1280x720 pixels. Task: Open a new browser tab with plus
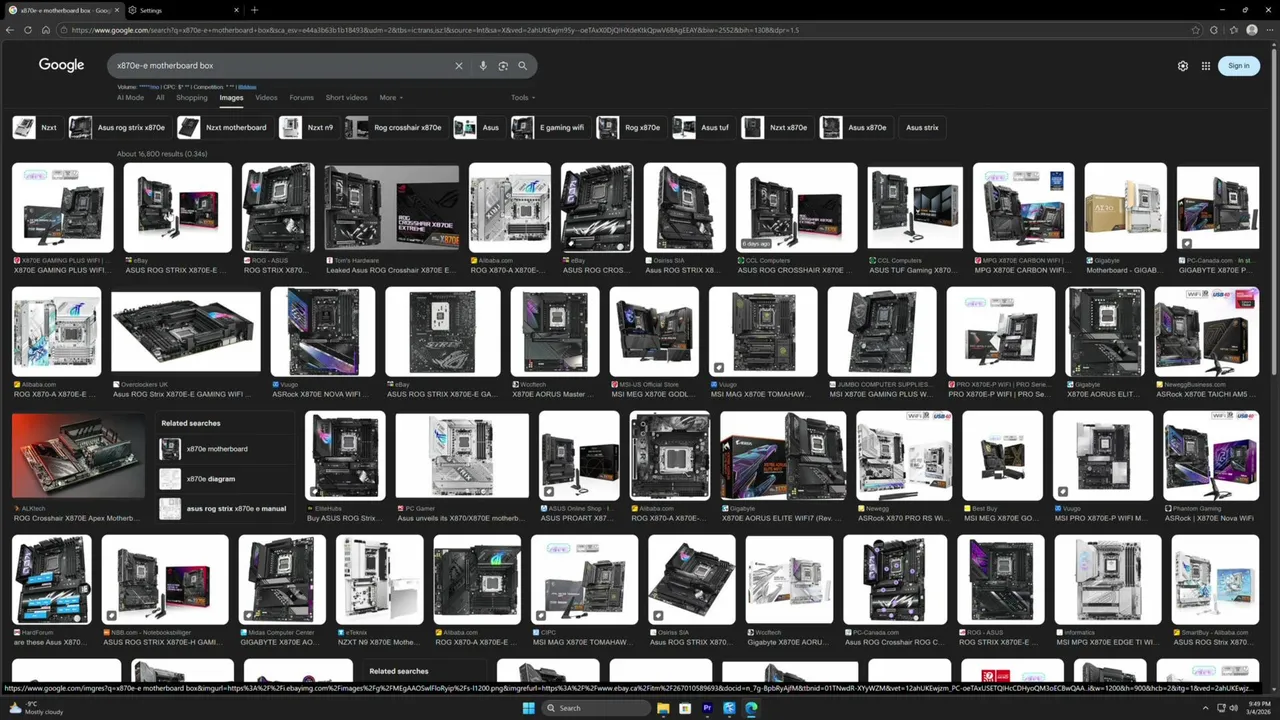254,10
